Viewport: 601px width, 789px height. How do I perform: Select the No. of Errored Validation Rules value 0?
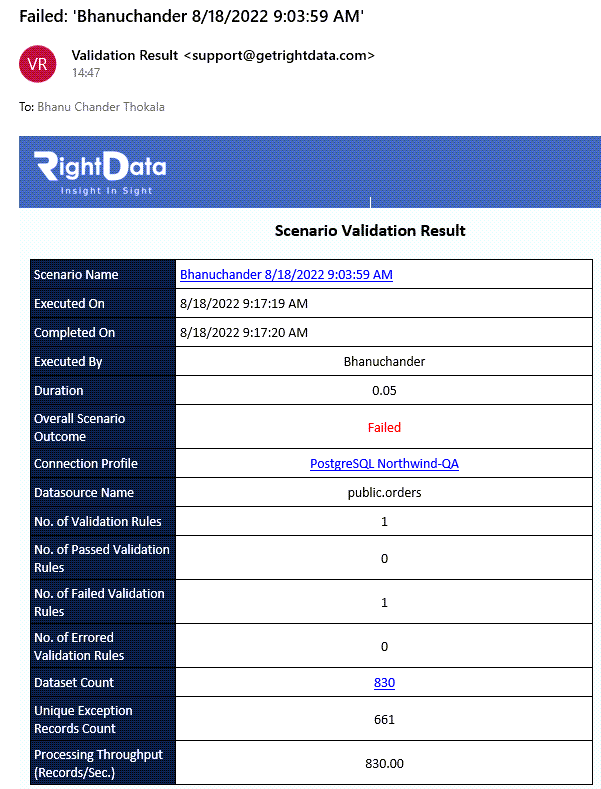384,647
